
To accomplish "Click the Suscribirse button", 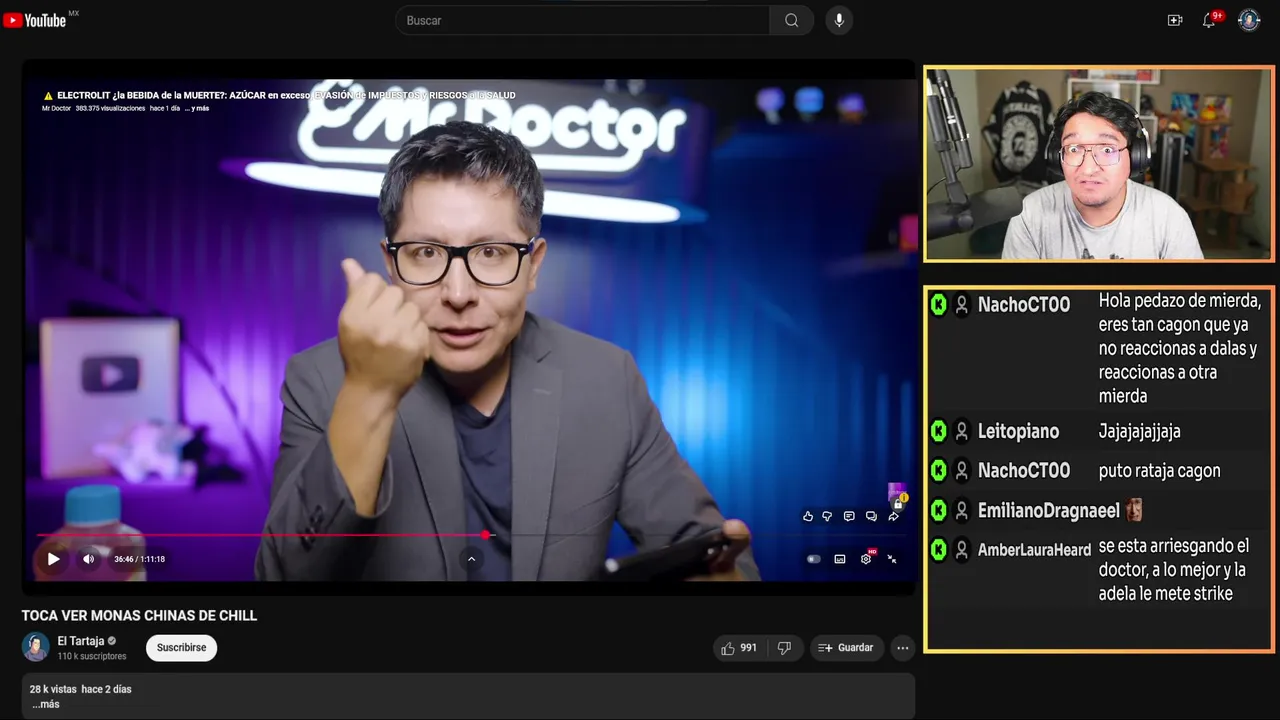I will tap(181, 648).
